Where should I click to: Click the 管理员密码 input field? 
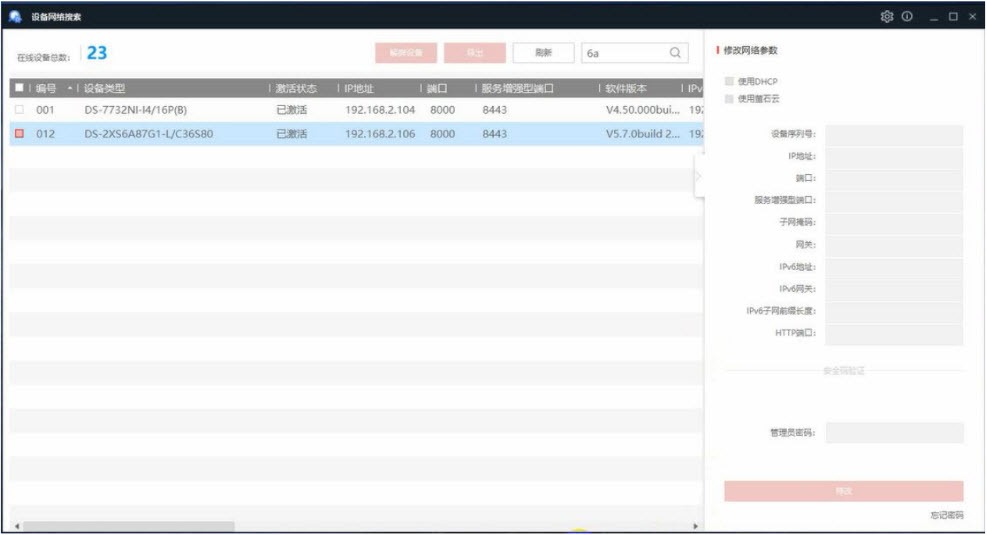click(894, 433)
